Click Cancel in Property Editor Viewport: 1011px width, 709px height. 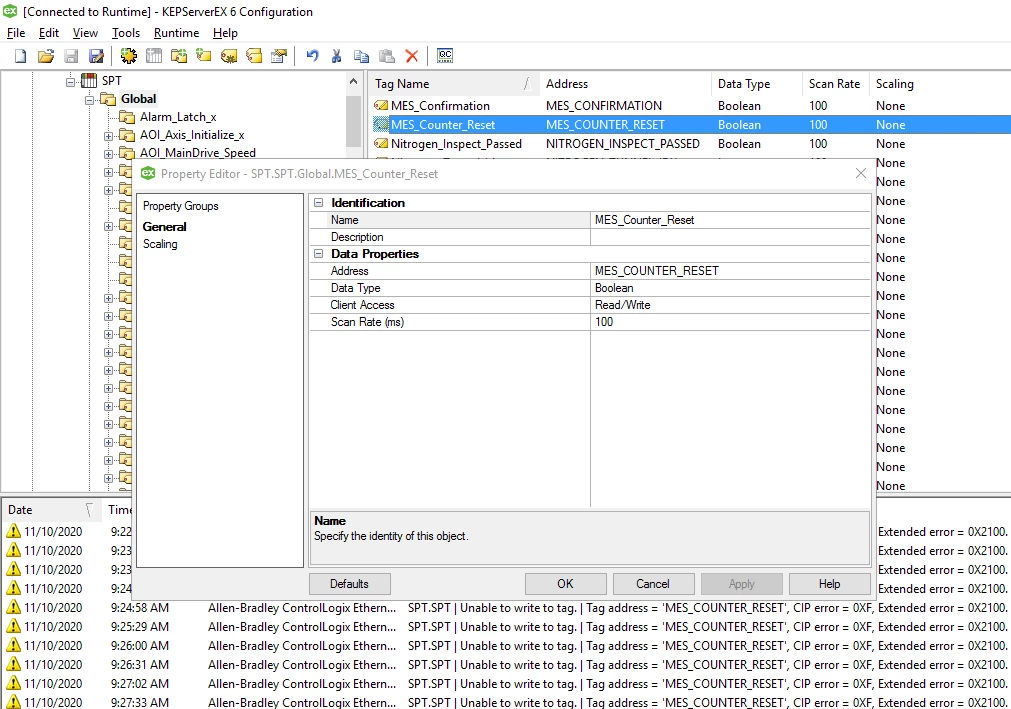pos(653,584)
